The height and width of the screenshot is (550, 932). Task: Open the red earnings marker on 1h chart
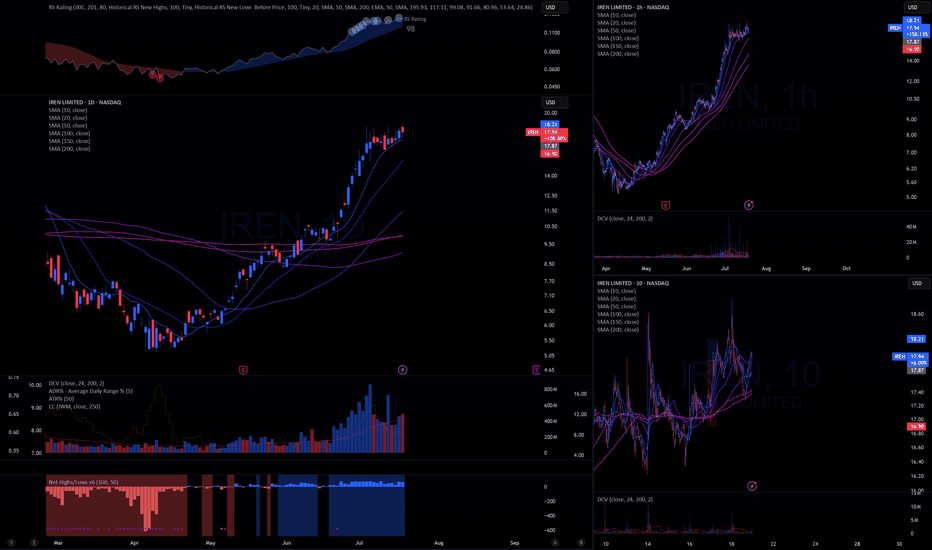(666, 205)
